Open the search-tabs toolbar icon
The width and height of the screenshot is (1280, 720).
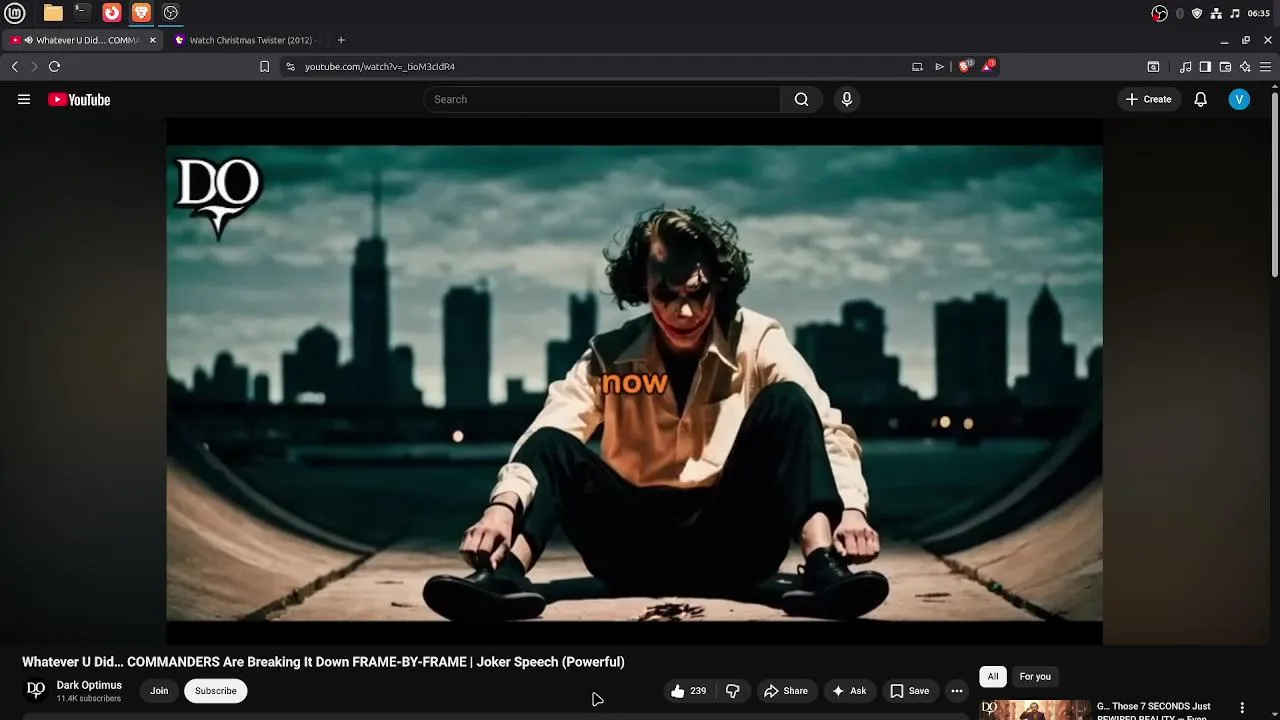[x=1153, y=67]
